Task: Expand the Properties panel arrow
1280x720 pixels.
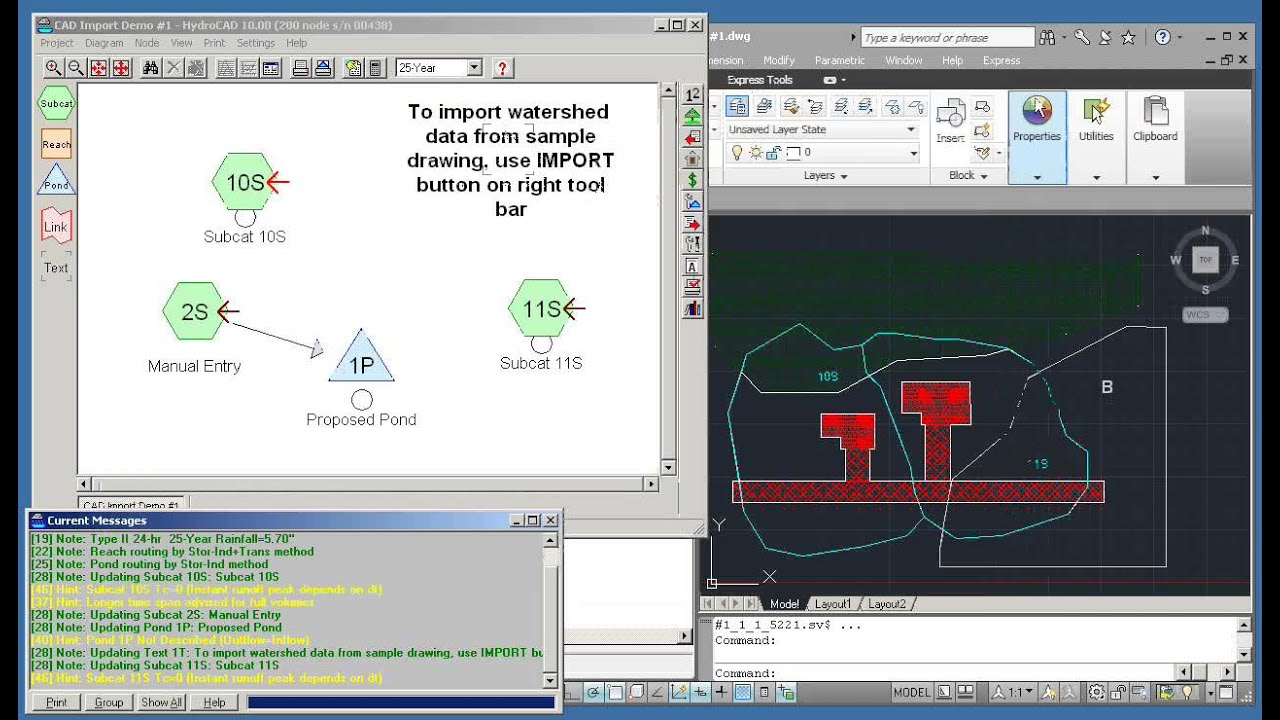Action: [1037, 177]
